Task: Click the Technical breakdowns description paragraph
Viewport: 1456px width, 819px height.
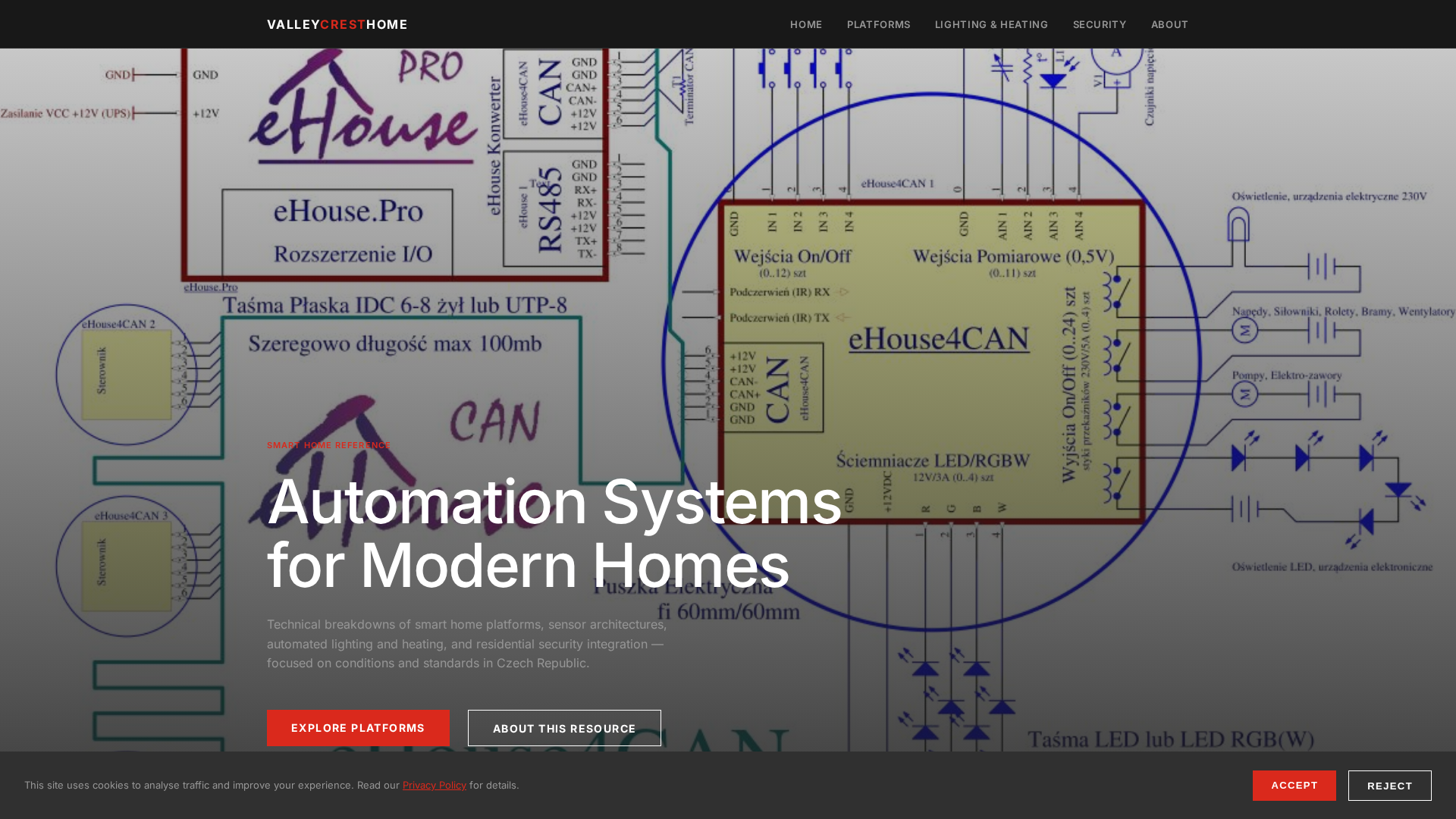Action: (x=467, y=644)
